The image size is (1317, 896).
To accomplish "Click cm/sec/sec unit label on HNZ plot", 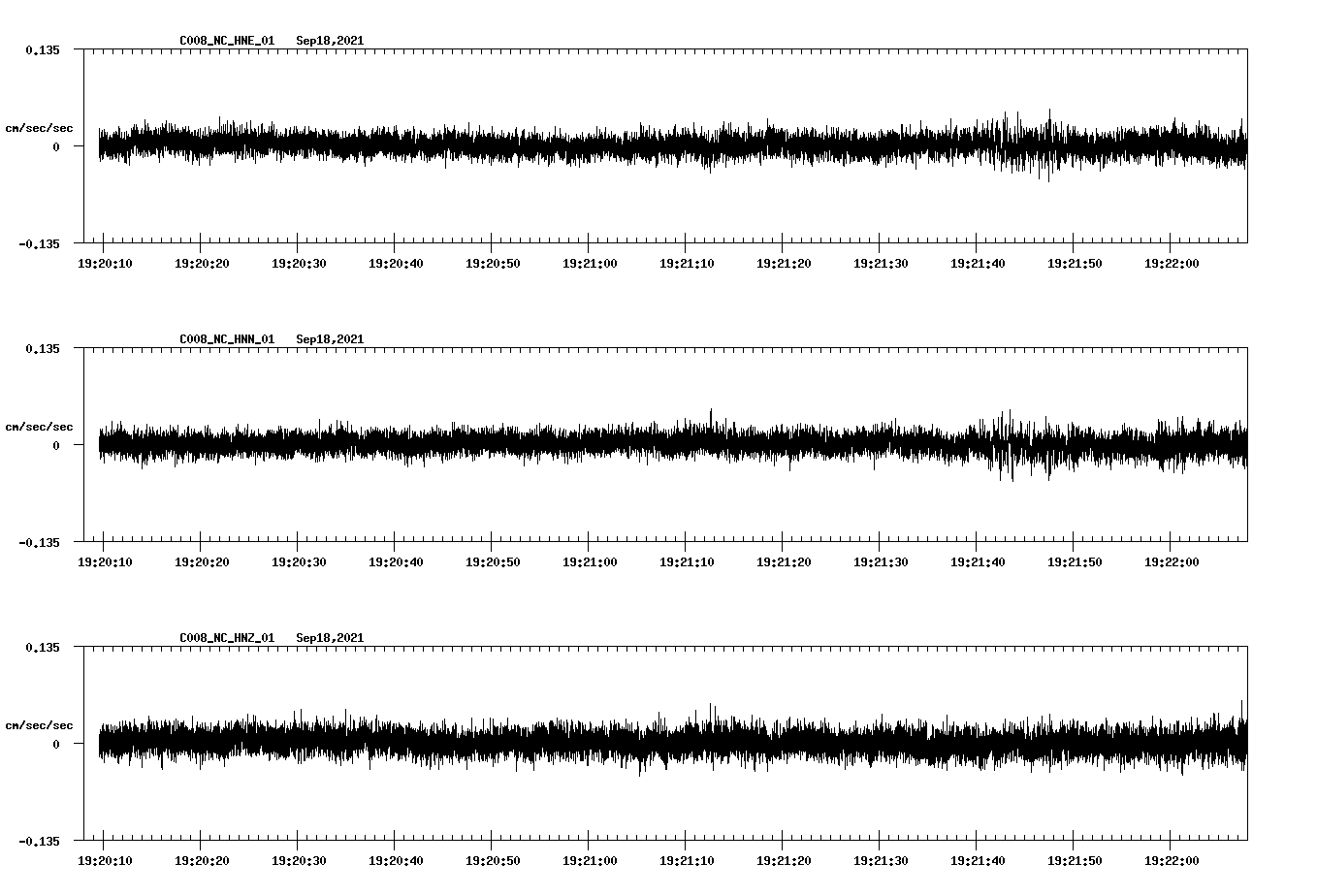I will coord(39,725).
